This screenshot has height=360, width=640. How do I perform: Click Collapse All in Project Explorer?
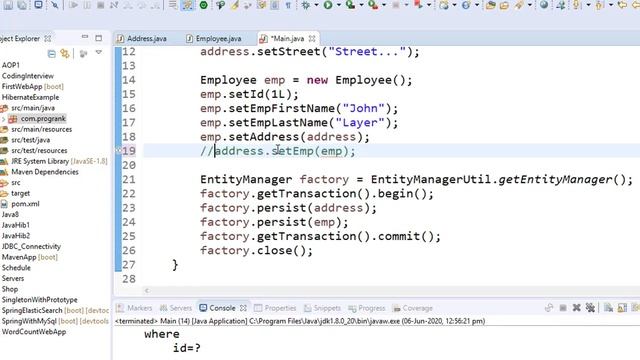(x=51, y=53)
